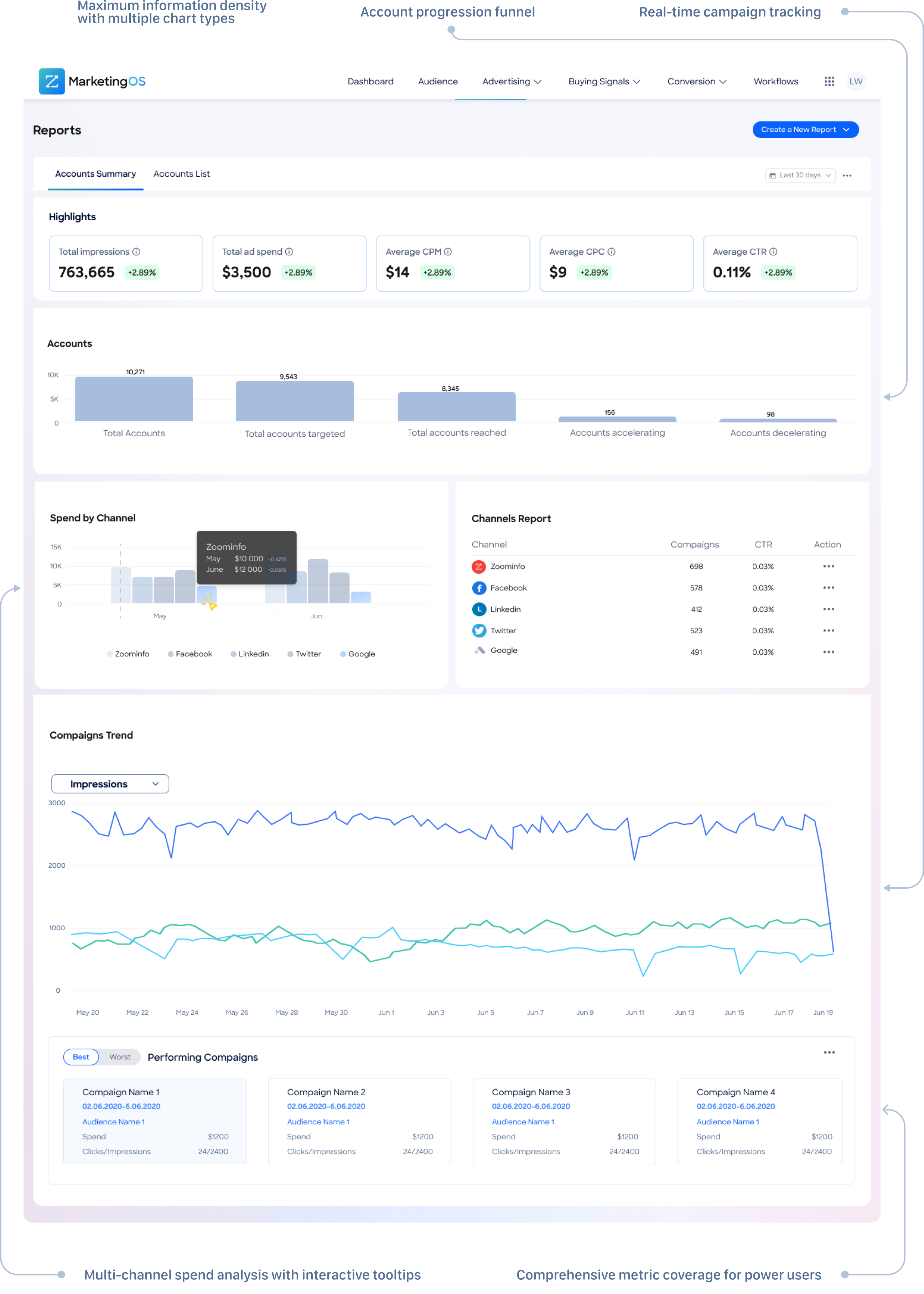Click the Total accounts reached bar
924x1294 pixels.
(x=456, y=407)
